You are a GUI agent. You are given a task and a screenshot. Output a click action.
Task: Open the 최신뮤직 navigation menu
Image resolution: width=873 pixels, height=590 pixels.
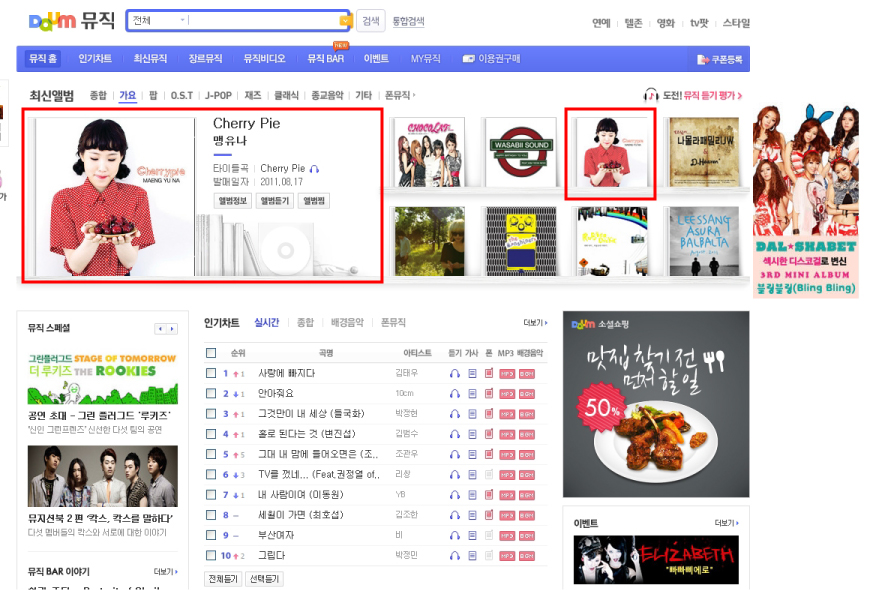(x=150, y=58)
